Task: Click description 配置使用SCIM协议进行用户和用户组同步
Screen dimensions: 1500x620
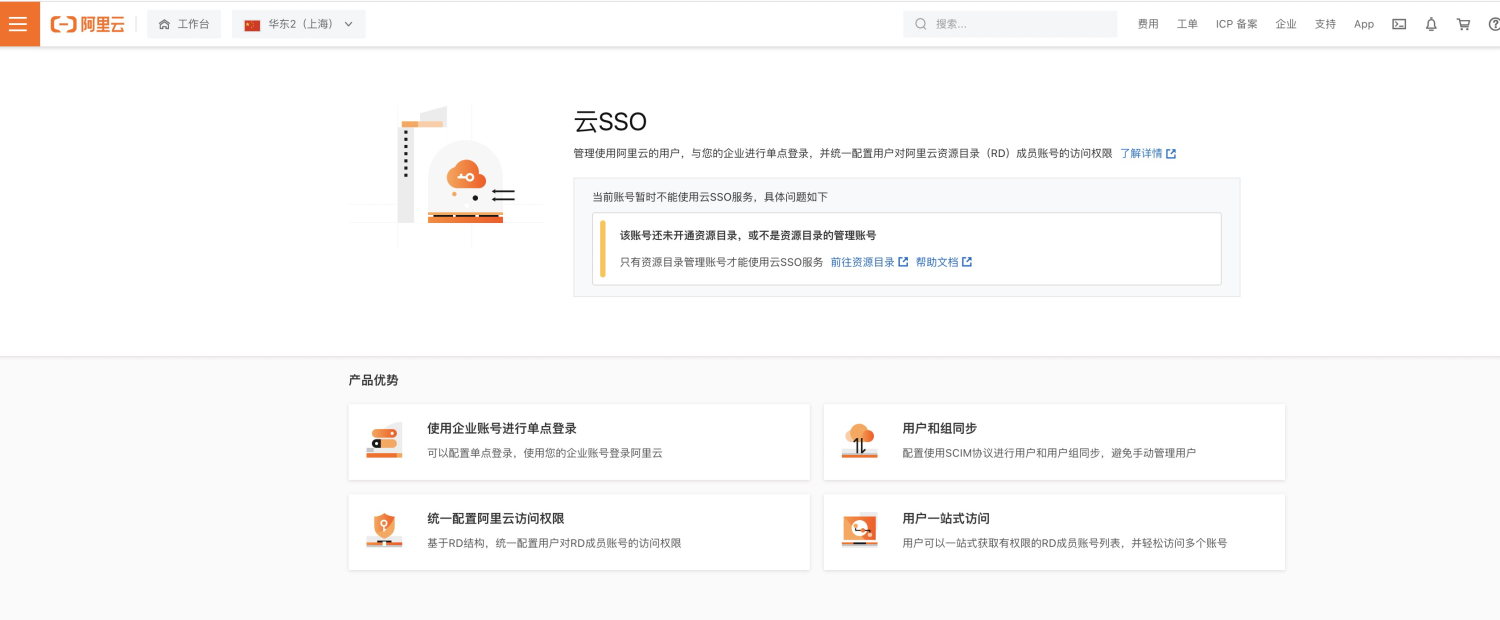Action: click(1003, 453)
